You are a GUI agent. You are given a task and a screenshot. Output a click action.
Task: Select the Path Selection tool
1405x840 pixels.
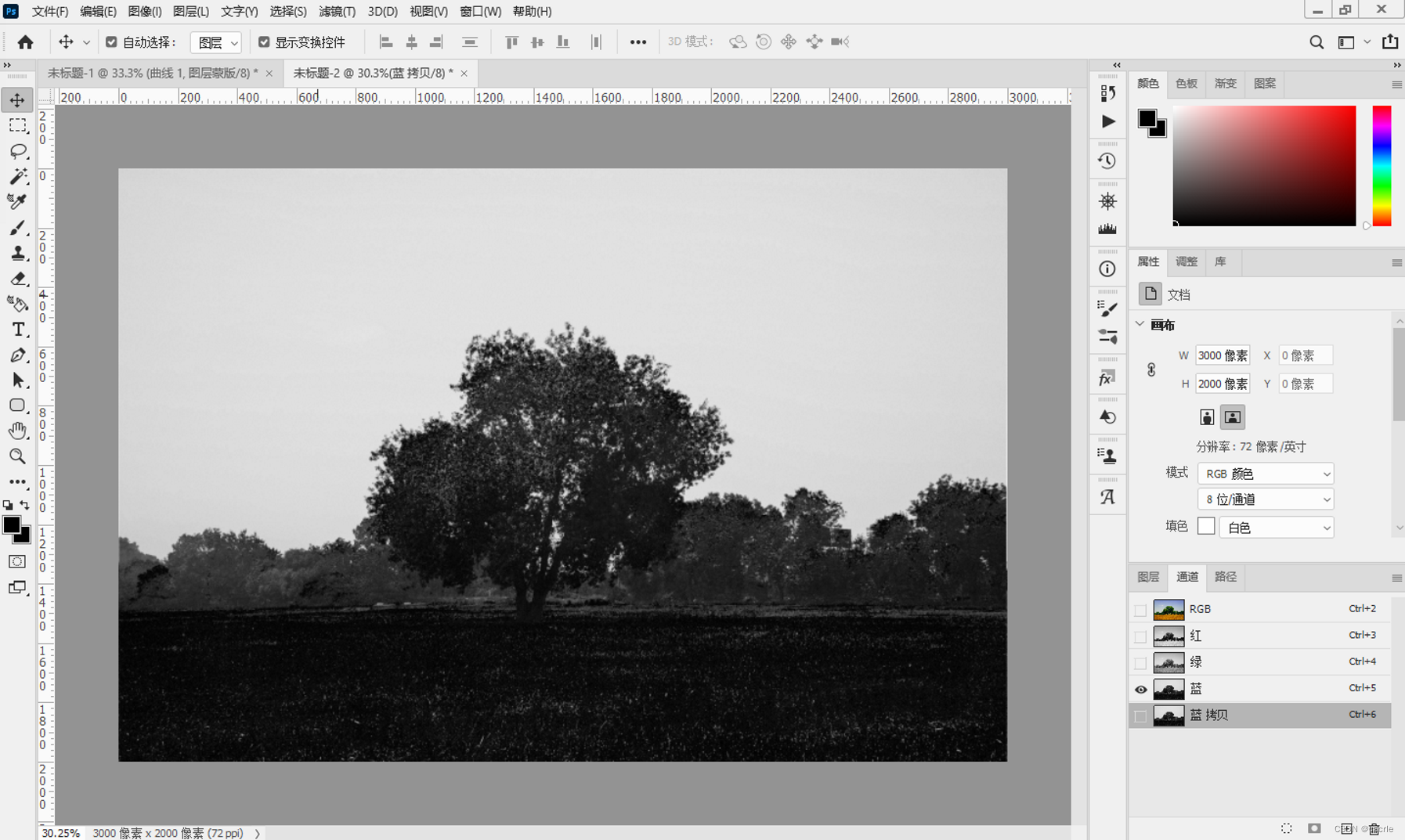coord(17,380)
